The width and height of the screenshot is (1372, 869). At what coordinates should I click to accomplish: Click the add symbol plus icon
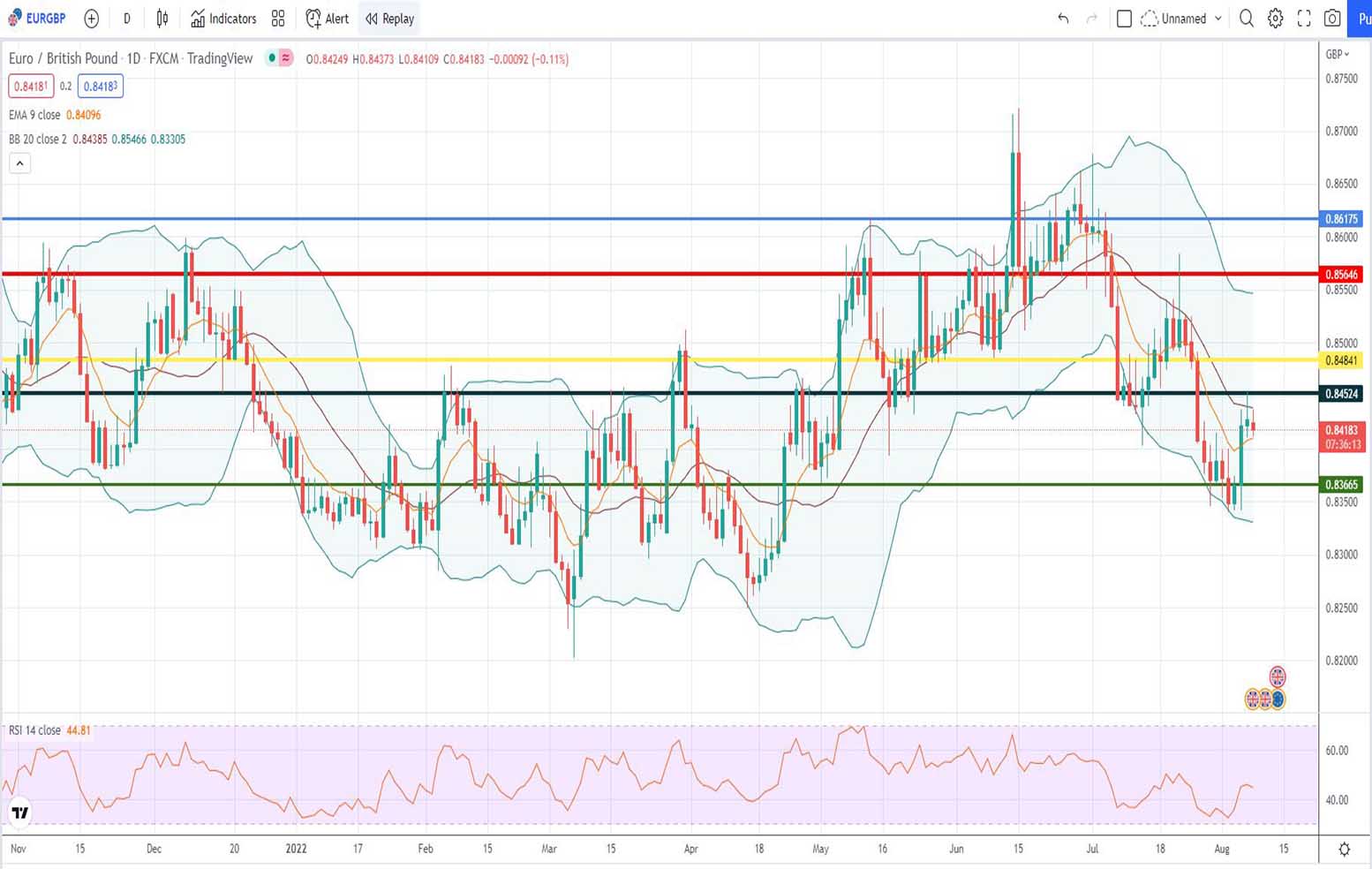click(x=91, y=19)
